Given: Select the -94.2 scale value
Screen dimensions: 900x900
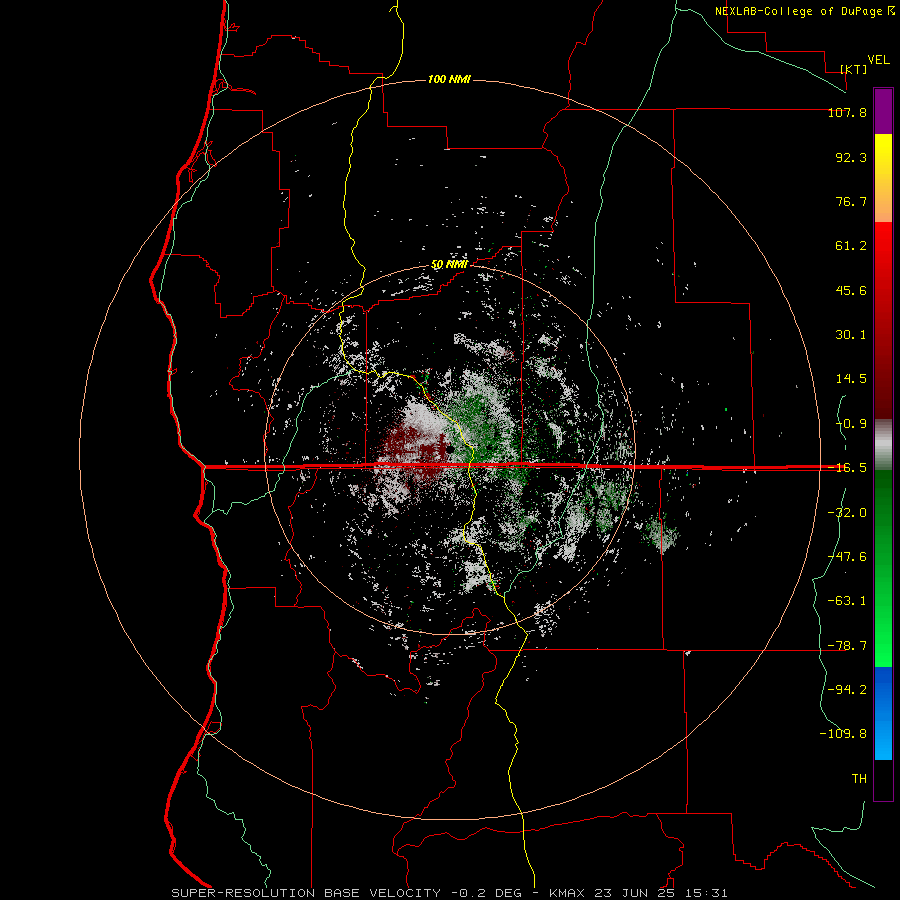Looking at the screenshot, I should pyautogui.click(x=847, y=690).
